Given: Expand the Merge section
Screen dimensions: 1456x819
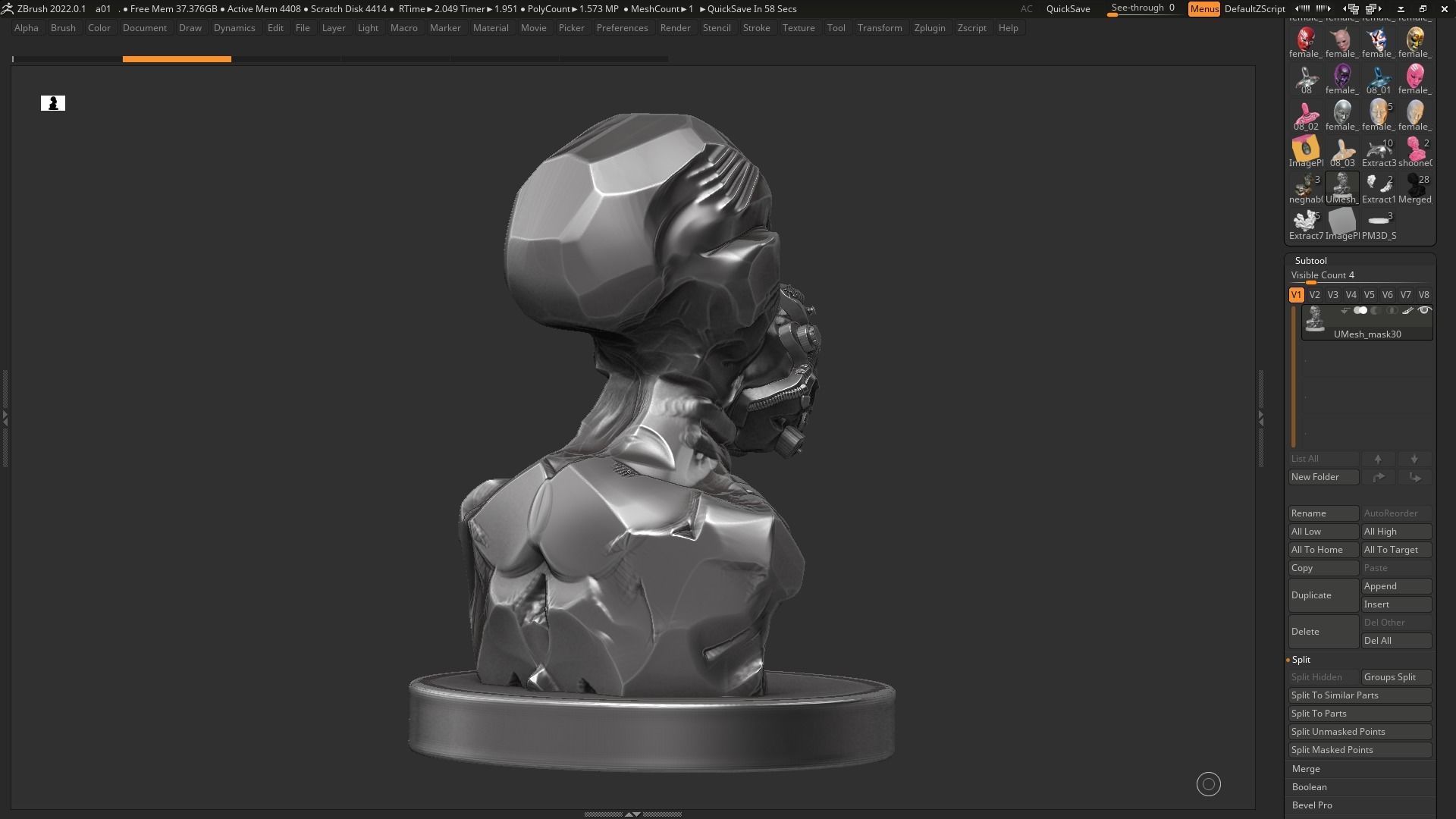Looking at the screenshot, I should coord(1306,769).
